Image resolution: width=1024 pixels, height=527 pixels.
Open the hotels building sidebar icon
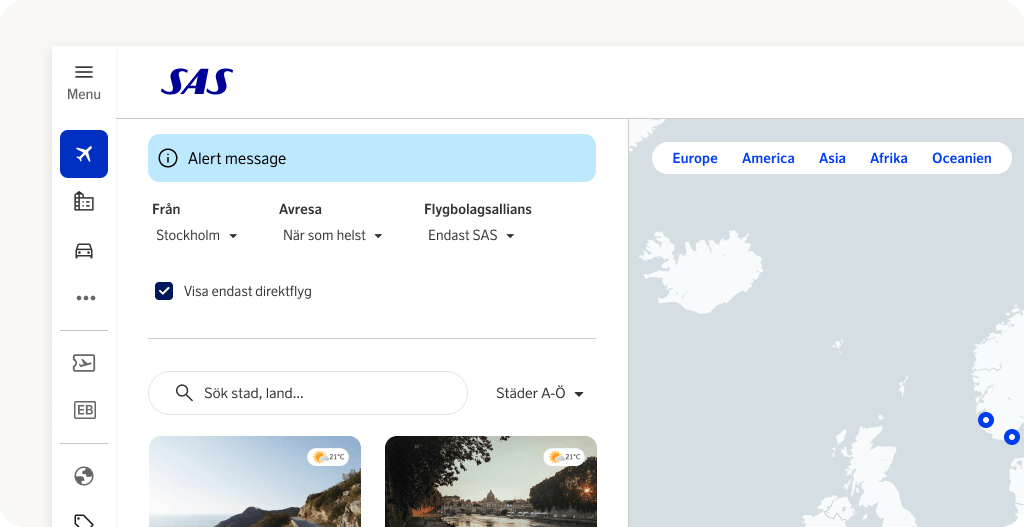[x=84, y=202]
